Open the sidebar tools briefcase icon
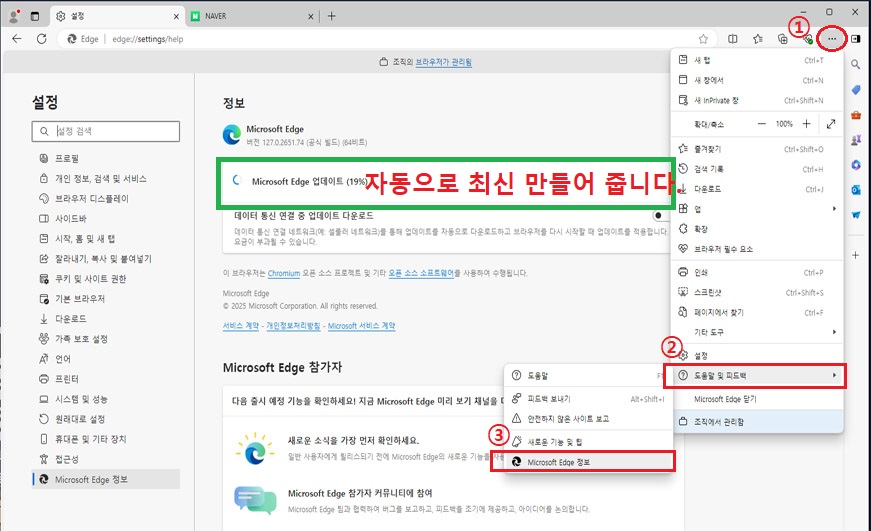The height and width of the screenshot is (531, 871). [x=855, y=115]
